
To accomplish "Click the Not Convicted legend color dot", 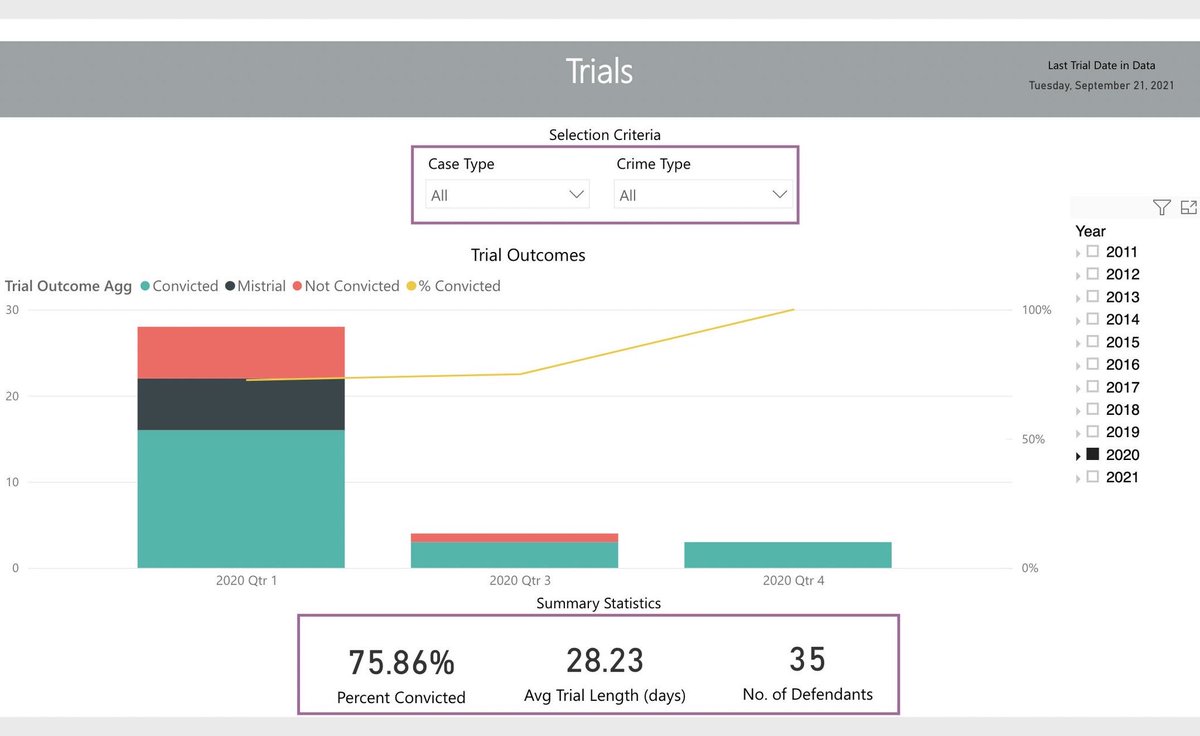I will click(297, 286).
